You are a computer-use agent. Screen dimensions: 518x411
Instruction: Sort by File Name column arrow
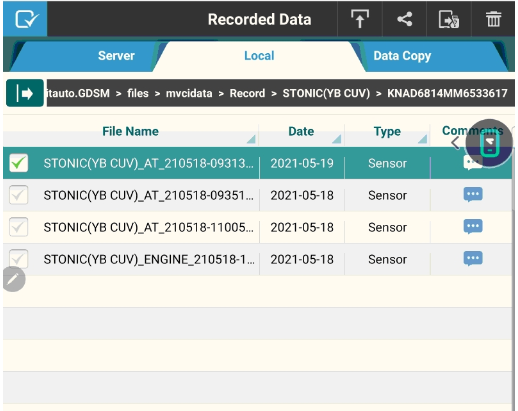tap(251, 139)
